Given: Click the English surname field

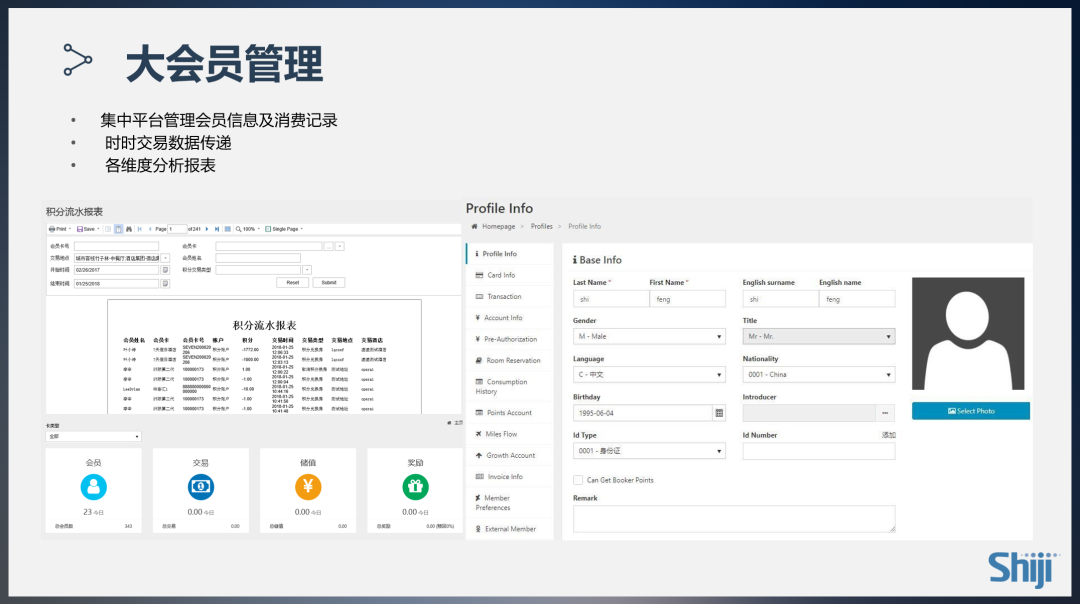Looking at the screenshot, I should coord(780,299).
